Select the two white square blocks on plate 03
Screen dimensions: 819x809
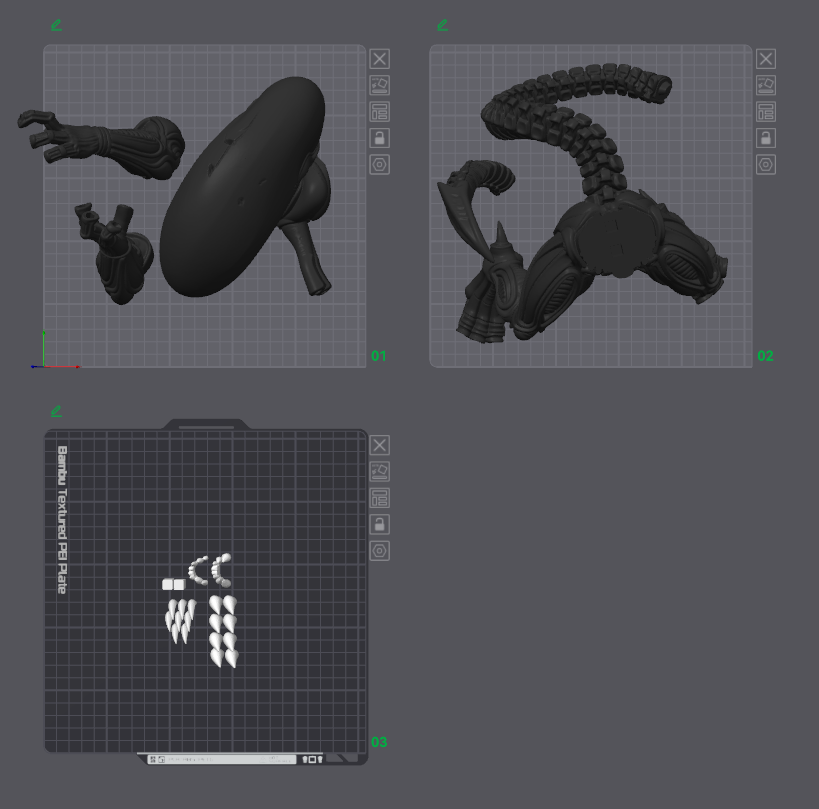173,584
